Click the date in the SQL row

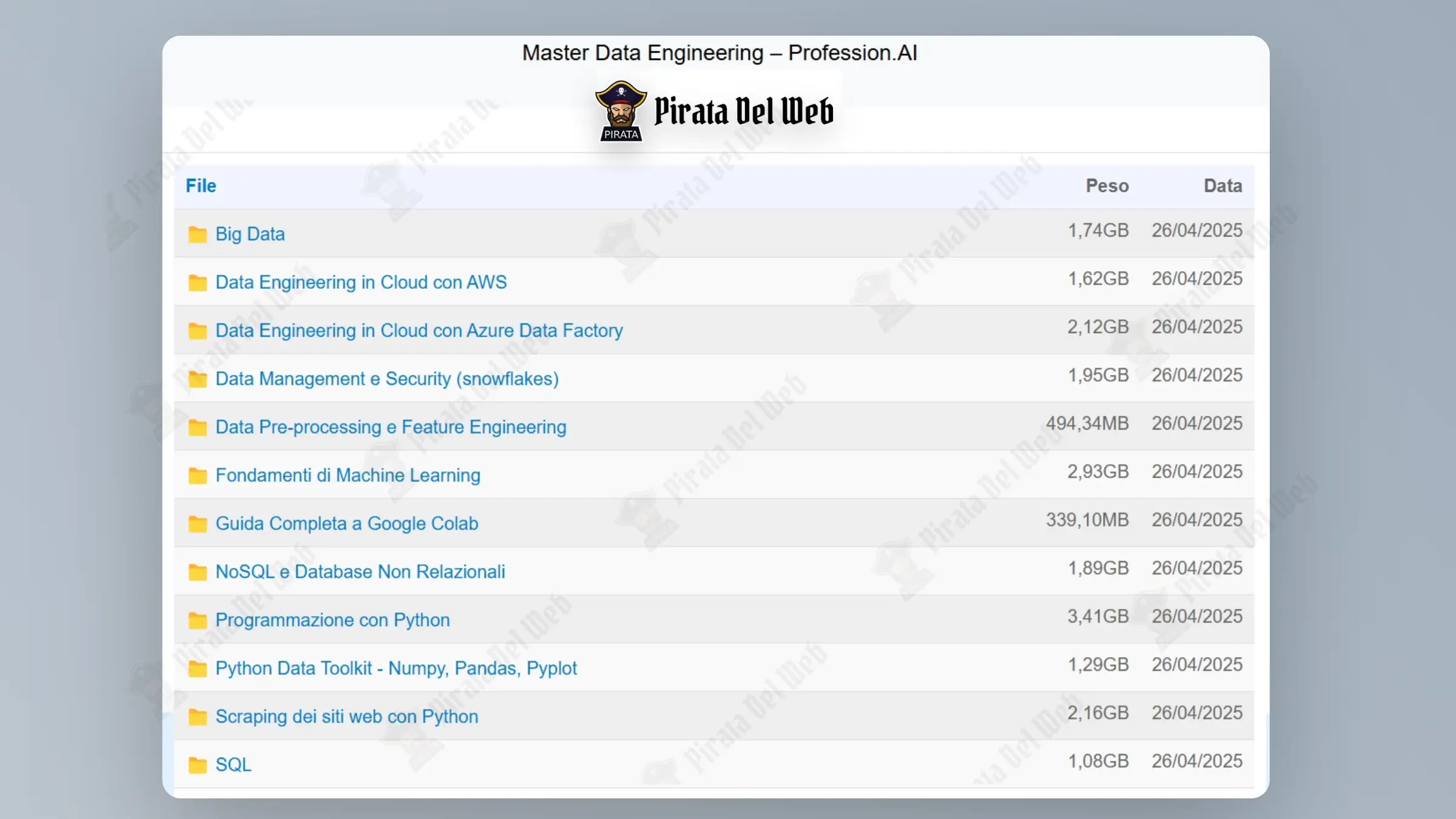coord(1197,761)
